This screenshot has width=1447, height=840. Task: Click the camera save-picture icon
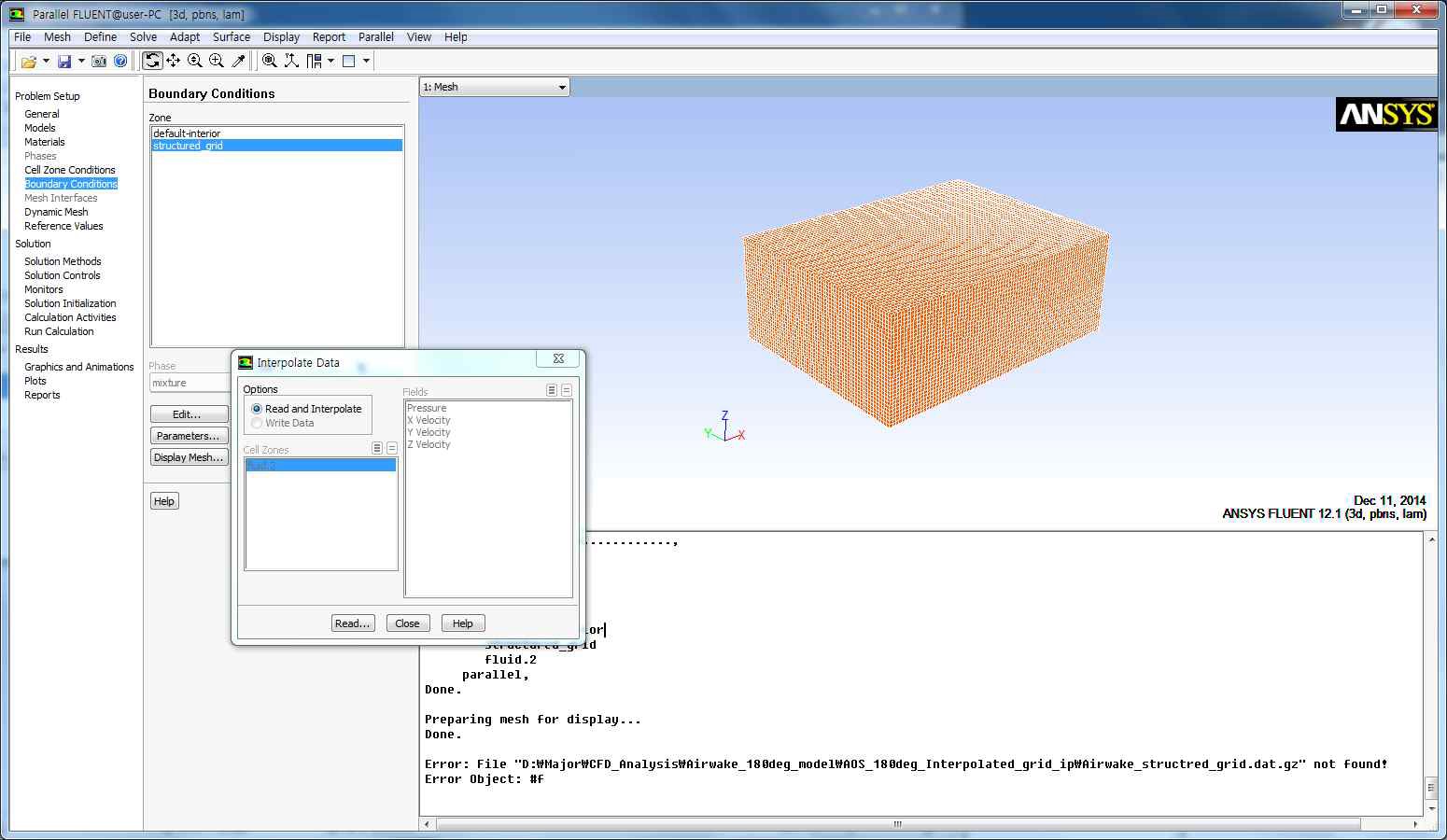coord(99,62)
